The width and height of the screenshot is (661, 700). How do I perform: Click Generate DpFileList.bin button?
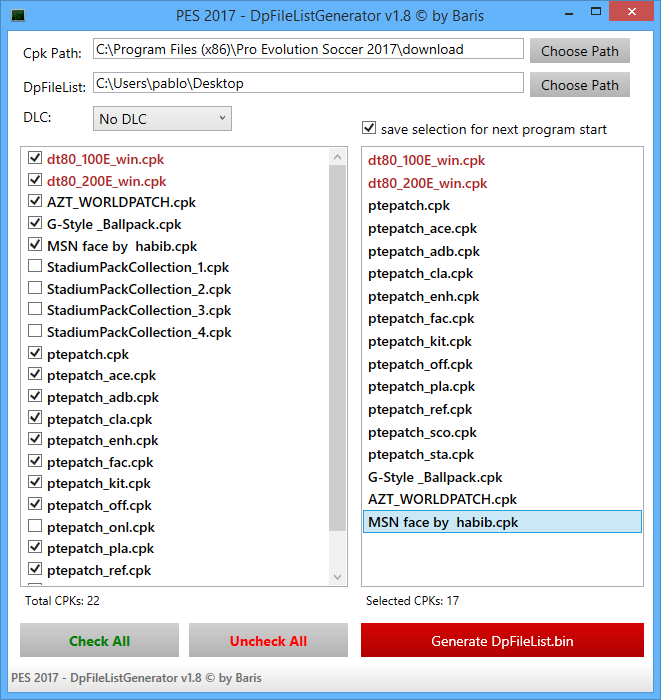tap(503, 640)
